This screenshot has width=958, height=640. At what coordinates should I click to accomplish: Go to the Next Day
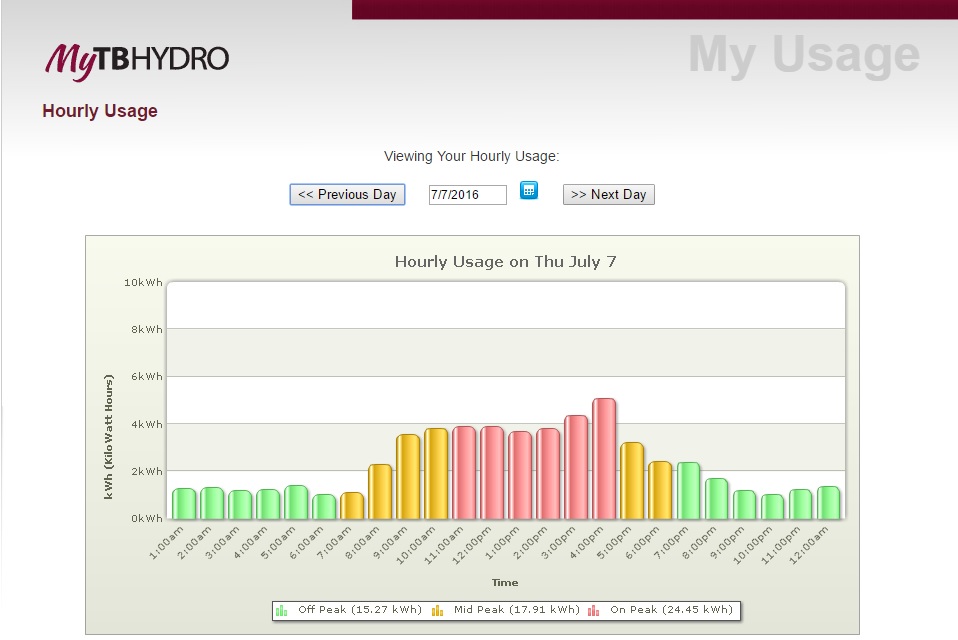point(609,194)
